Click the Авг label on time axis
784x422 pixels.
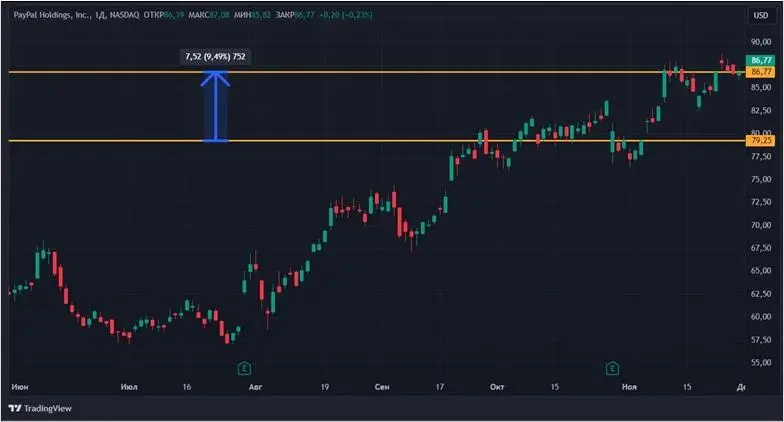click(x=256, y=387)
